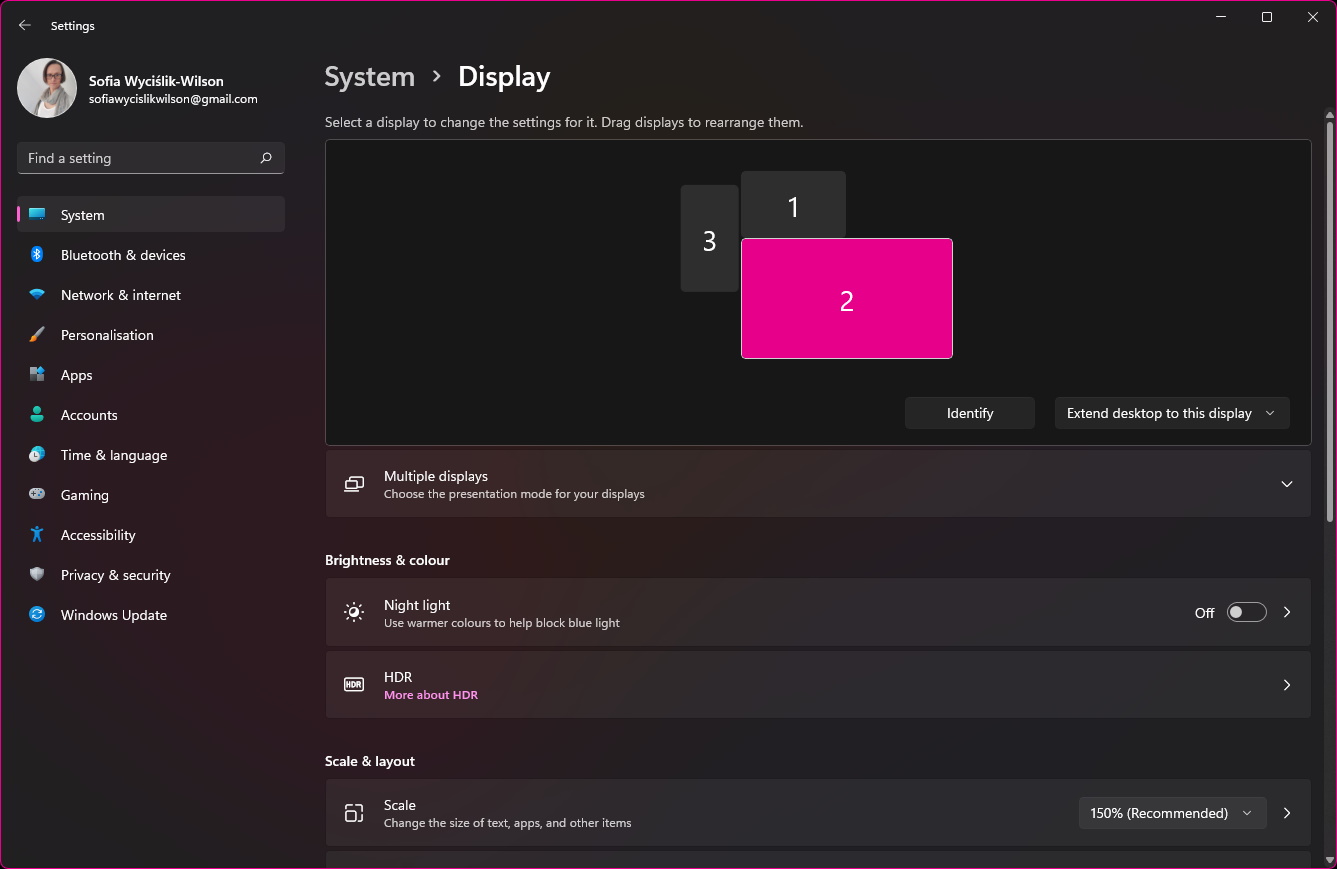The height and width of the screenshot is (869, 1337).
Task: Click the Night light sun icon
Action: tap(354, 612)
